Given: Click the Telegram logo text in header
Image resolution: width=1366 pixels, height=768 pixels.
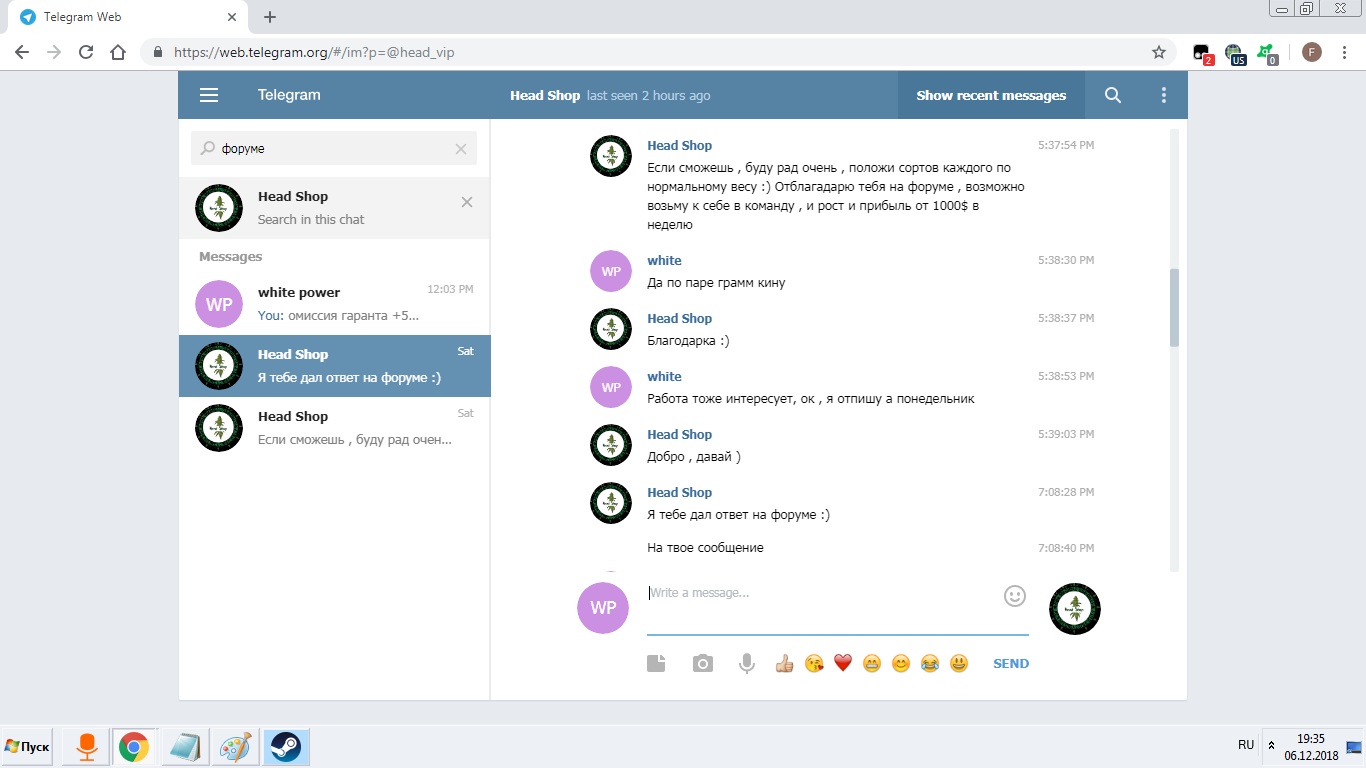Looking at the screenshot, I should pyautogui.click(x=289, y=95).
